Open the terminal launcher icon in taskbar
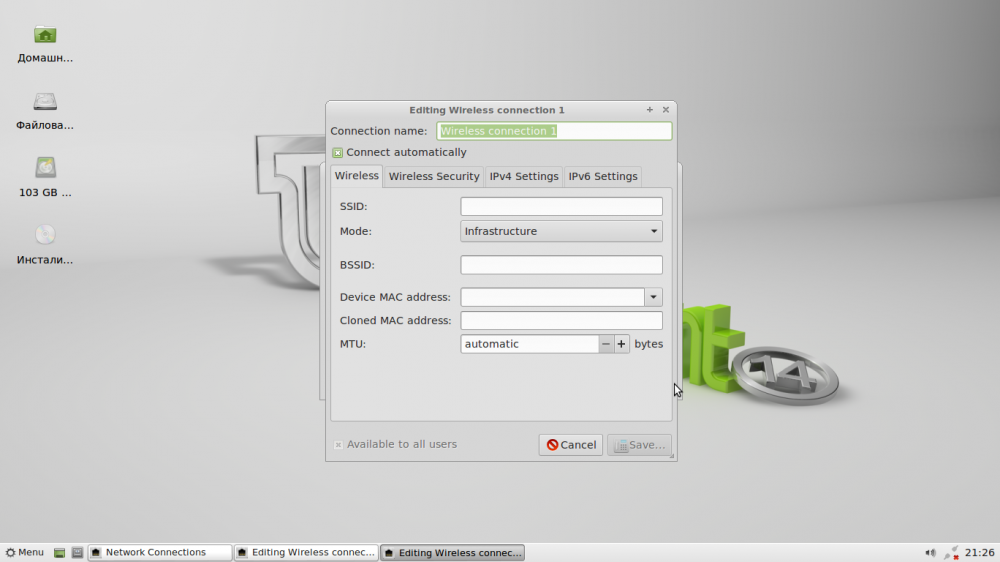The width and height of the screenshot is (1000, 562). click(77, 552)
